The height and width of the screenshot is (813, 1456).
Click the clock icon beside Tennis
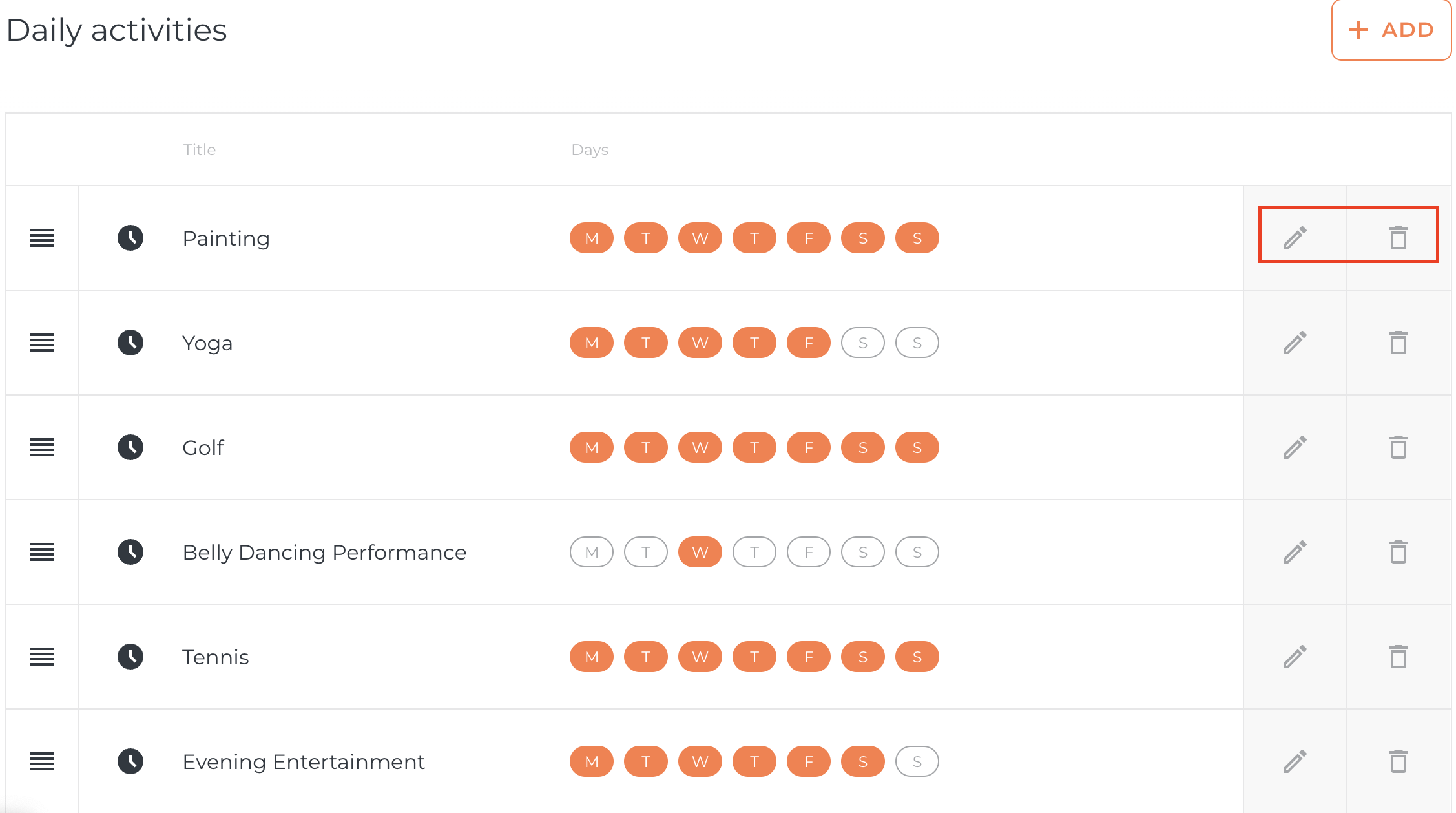(x=130, y=657)
